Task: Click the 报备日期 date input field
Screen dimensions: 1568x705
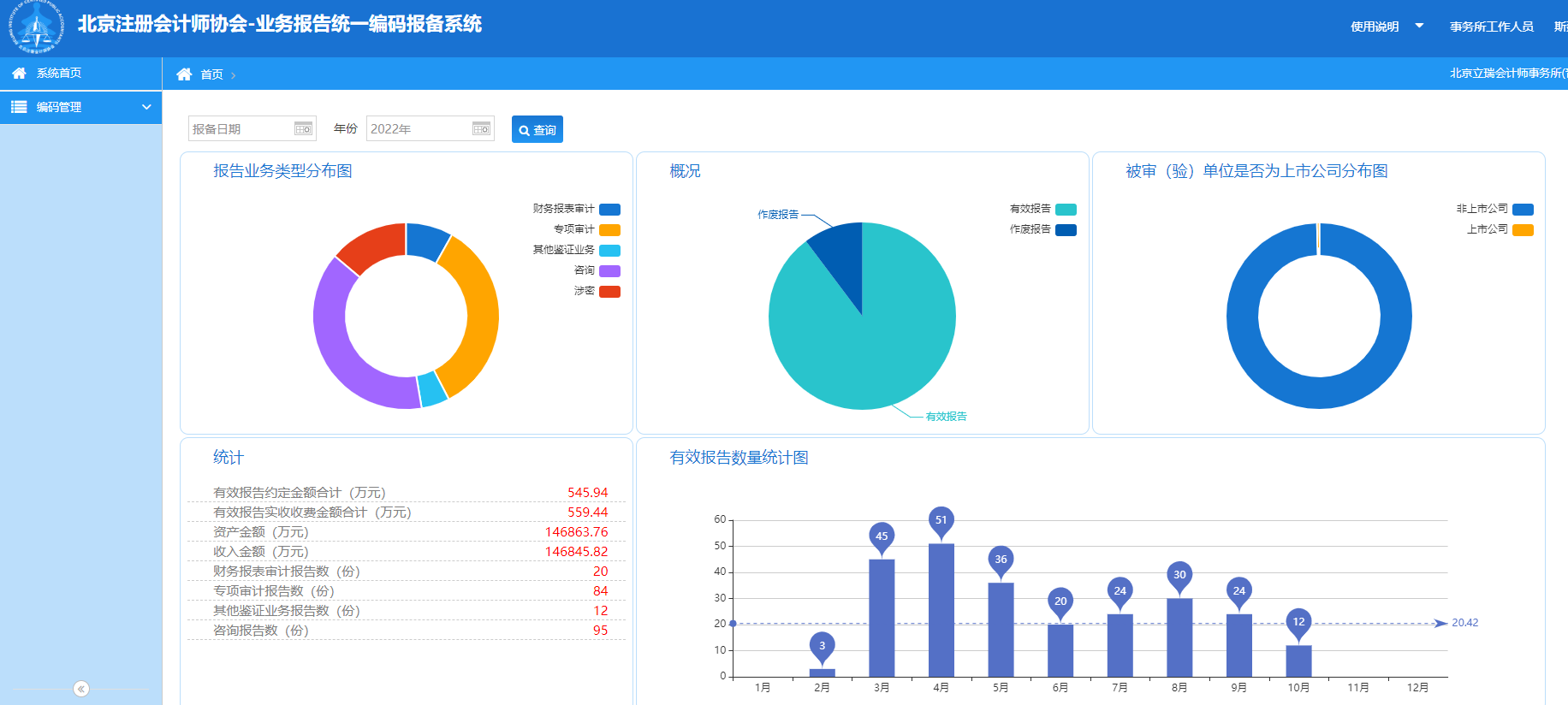Action: [x=240, y=128]
